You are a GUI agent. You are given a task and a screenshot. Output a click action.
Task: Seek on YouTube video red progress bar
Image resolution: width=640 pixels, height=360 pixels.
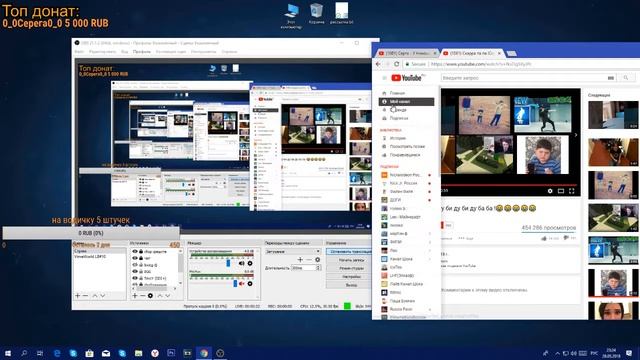coord(510,185)
